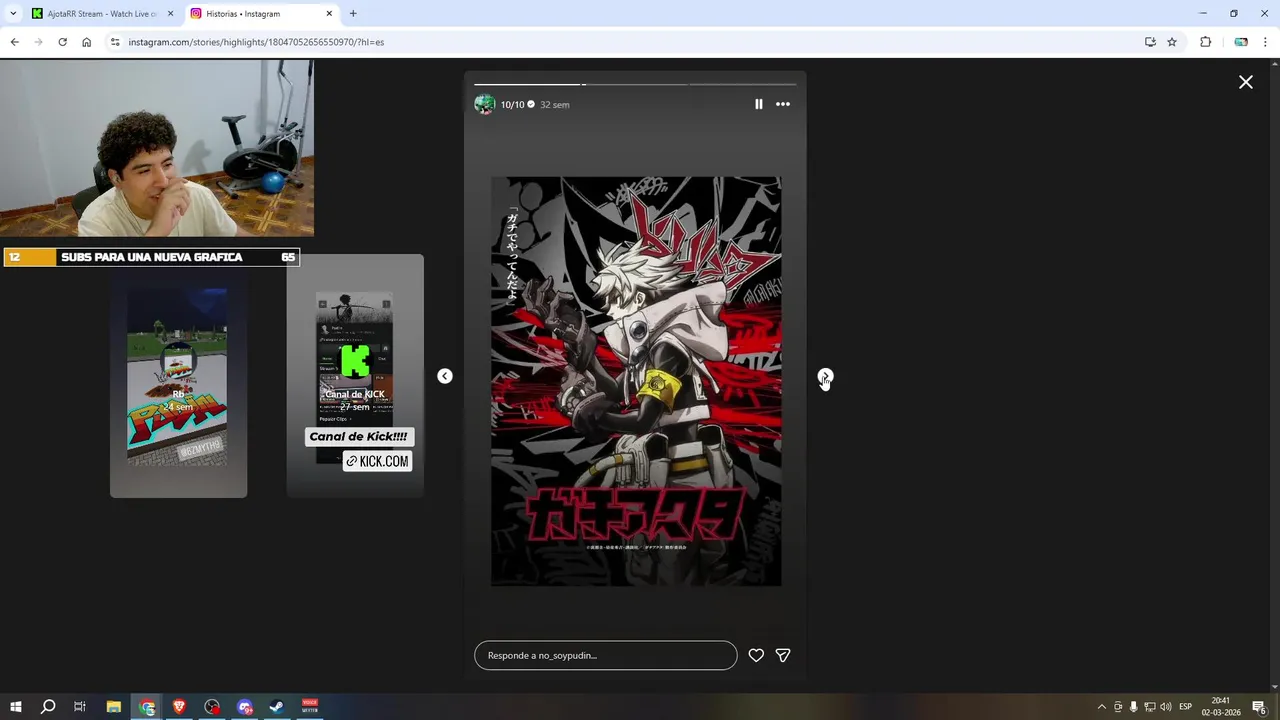1280x720 pixels.
Task: Click the anime poster story image
Action: pos(636,381)
